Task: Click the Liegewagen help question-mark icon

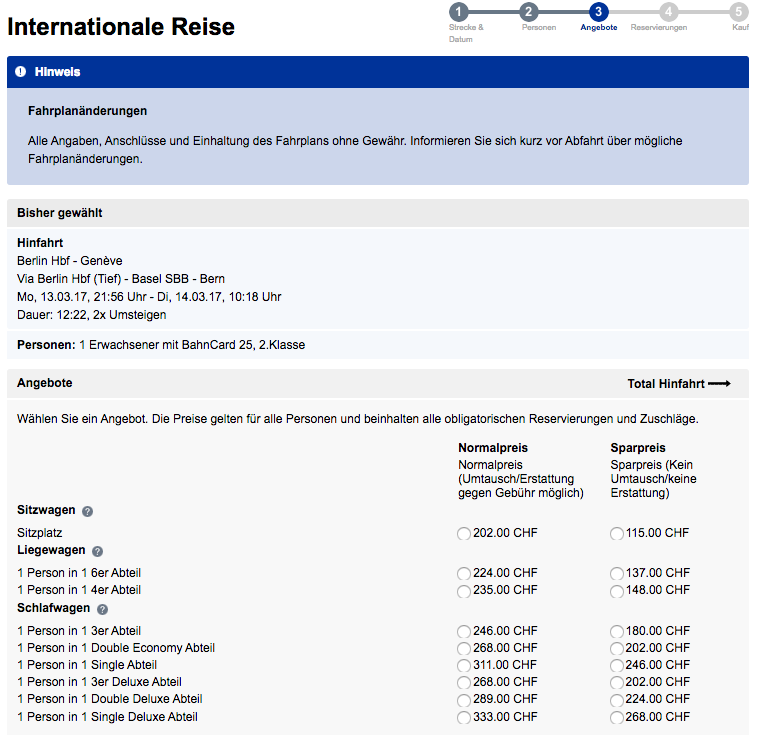Action: point(97,551)
